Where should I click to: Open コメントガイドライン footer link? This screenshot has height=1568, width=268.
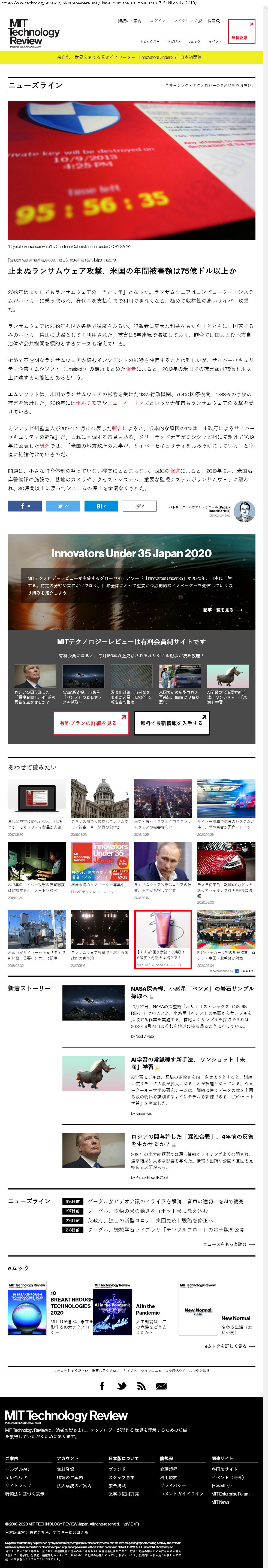coord(182,1494)
